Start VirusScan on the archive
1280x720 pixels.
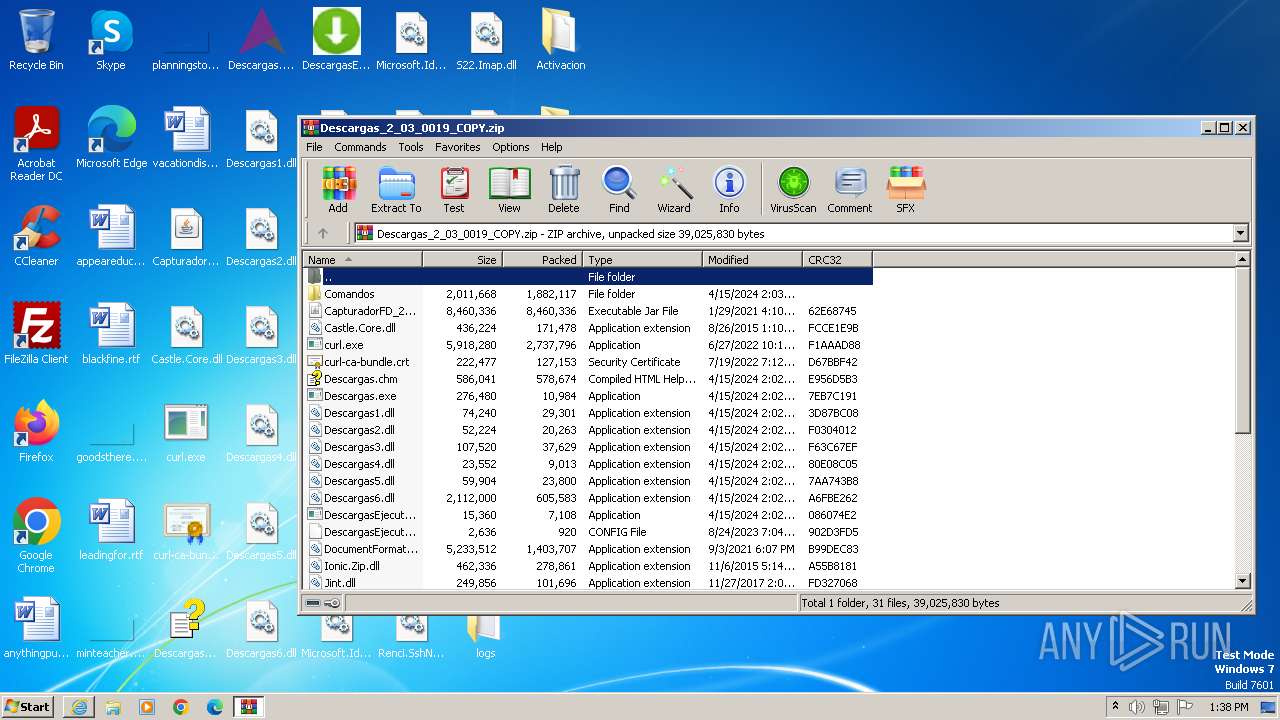point(793,190)
